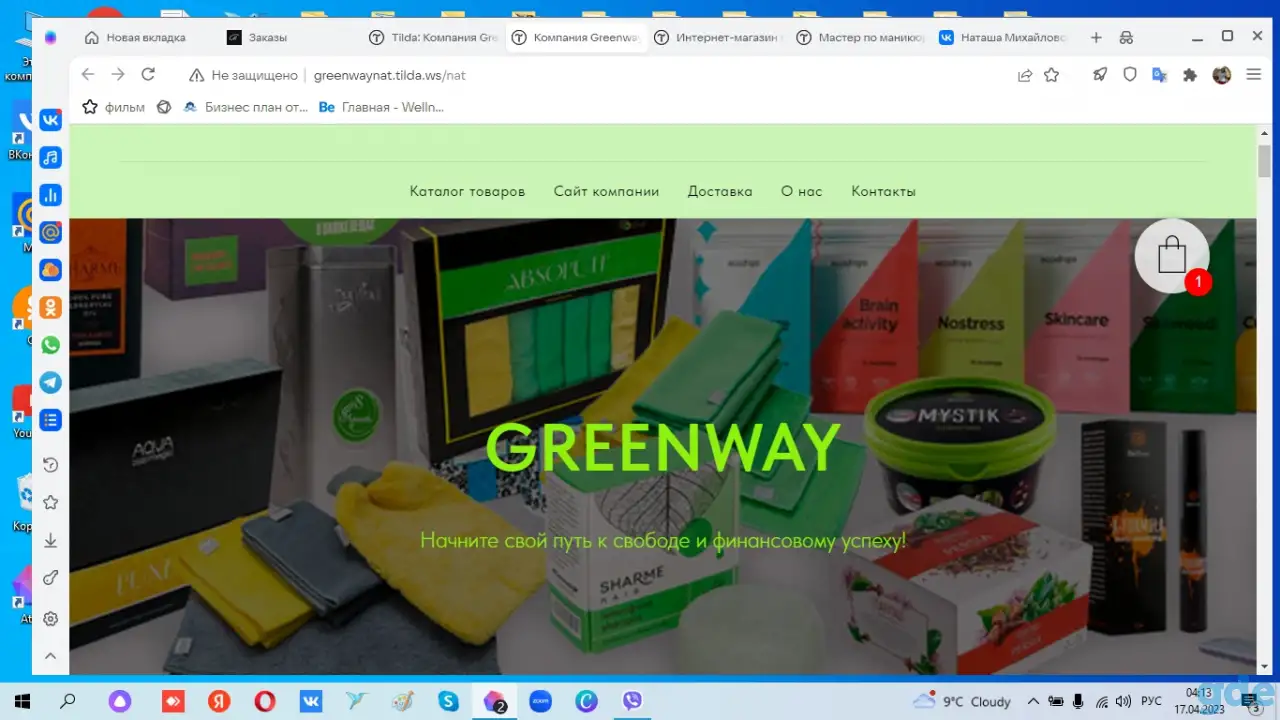Open 'Каталог товаров' menu item

(467, 191)
